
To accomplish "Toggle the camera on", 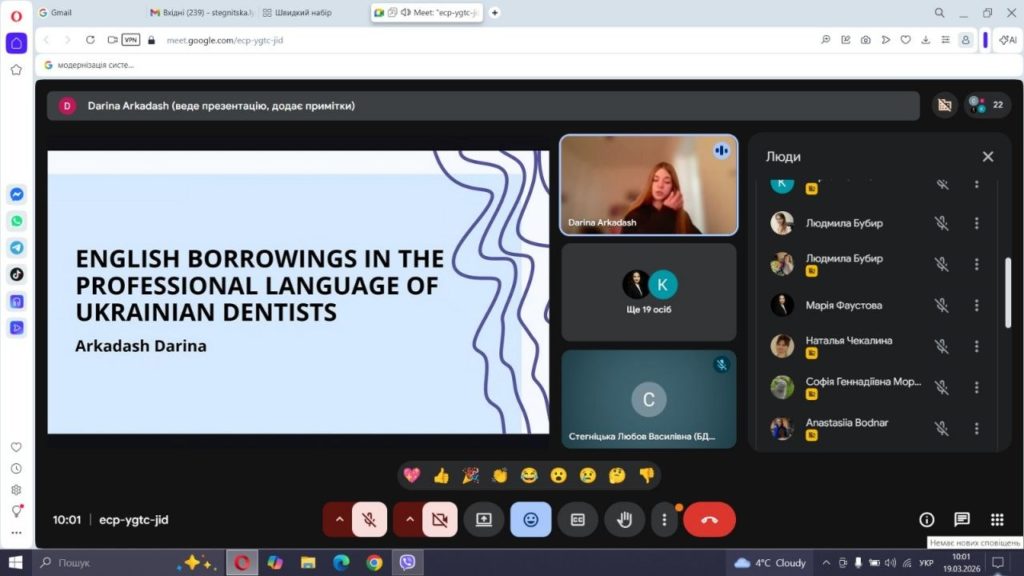I will click(439, 519).
